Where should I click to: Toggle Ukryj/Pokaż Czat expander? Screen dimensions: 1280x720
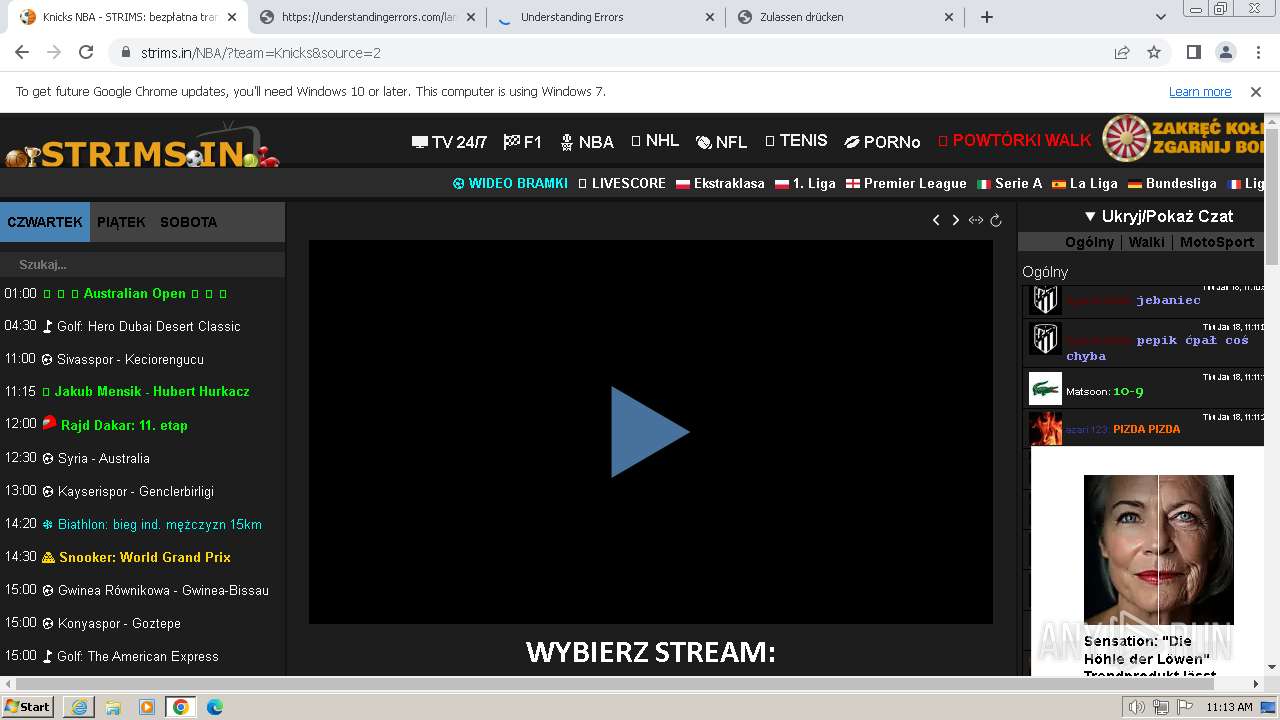pyautogui.click(x=1159, y=216)
